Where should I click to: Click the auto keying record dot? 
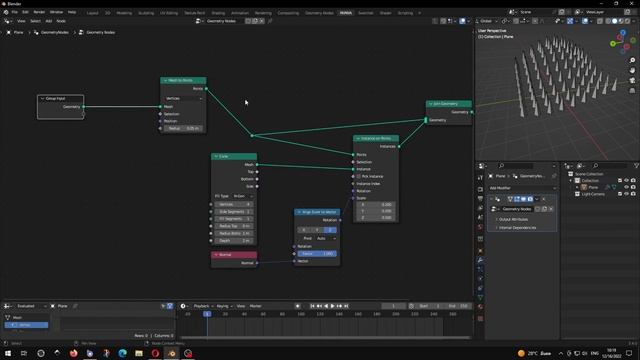click(x=298, y=306)
